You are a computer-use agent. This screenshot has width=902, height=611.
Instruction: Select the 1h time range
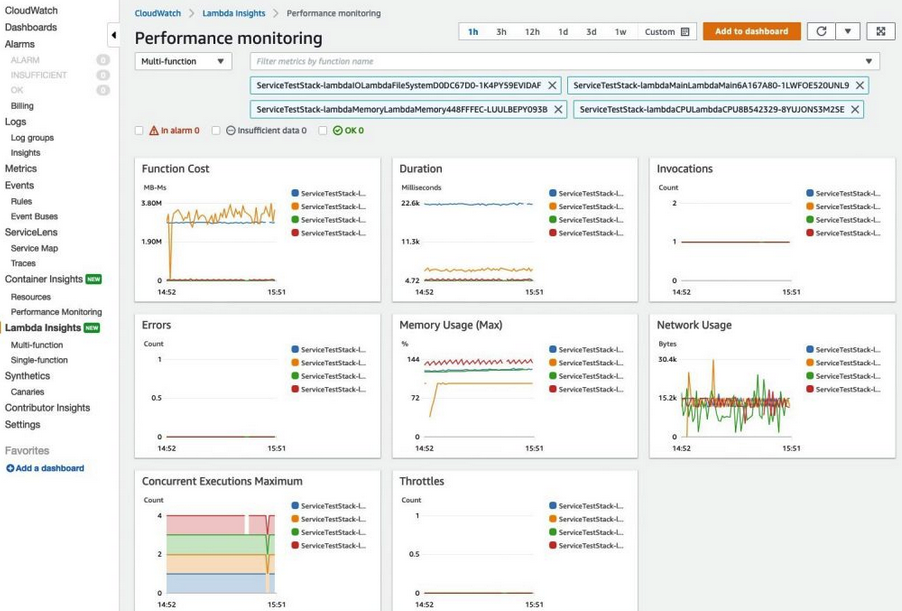coord(473,32)
